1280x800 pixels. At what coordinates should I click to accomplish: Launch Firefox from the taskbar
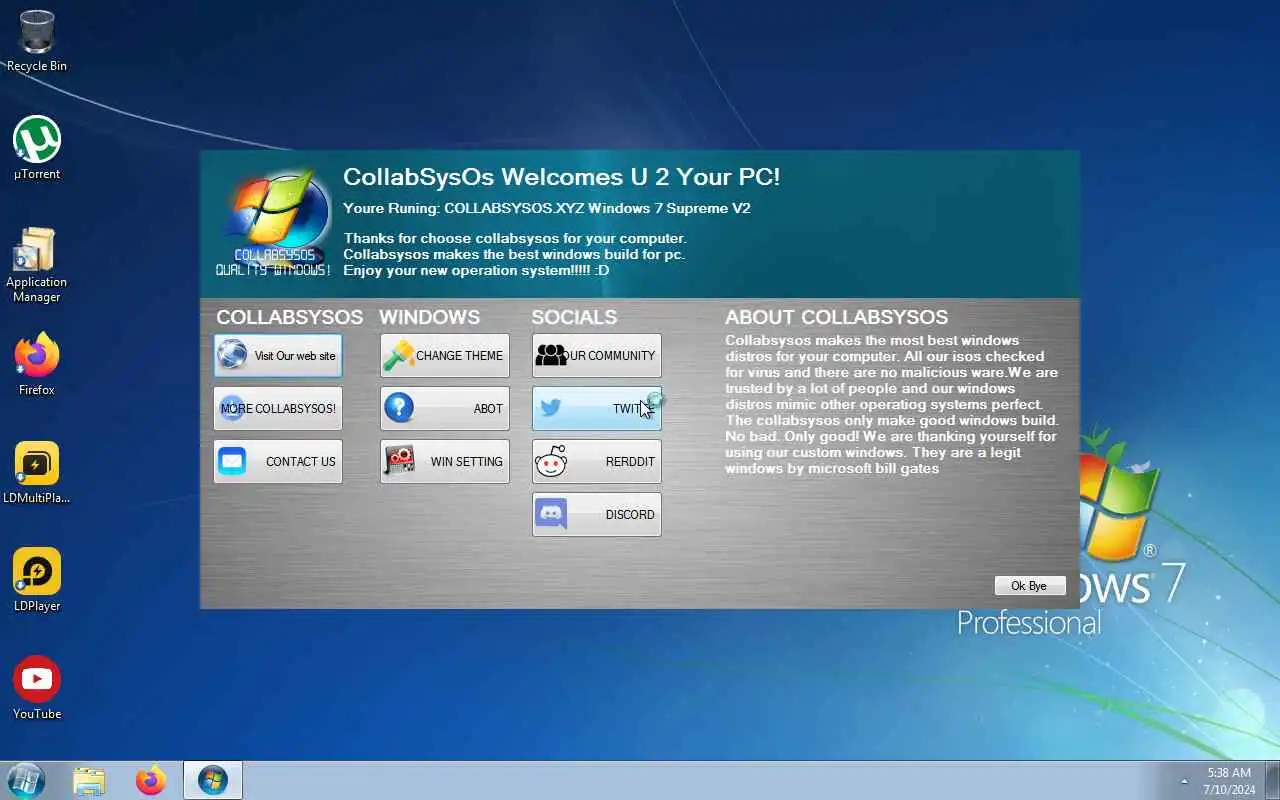[x=151, y=780]
